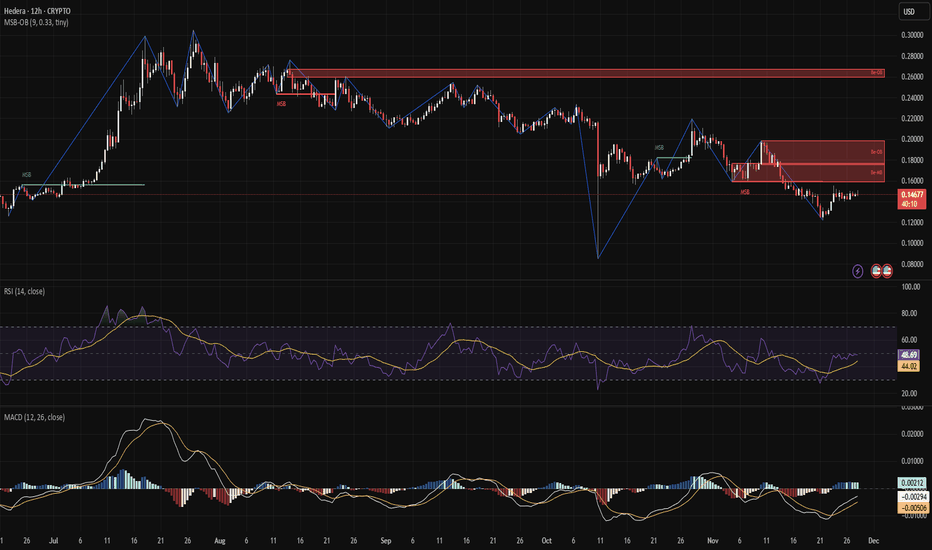The image size is (932, 550).
Task: Click the green MSB label at left
Action: click(x=27, y=175)
